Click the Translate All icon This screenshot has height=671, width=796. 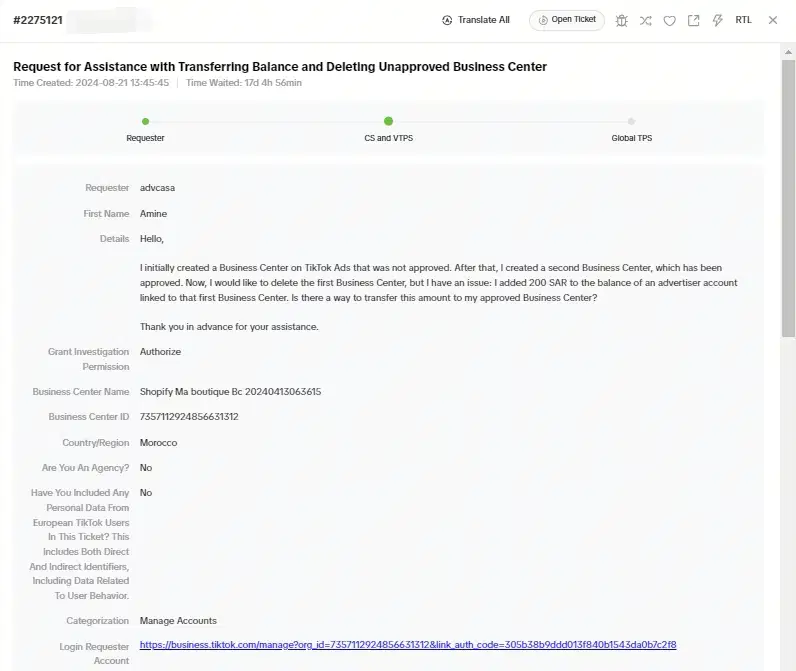tap(447, 20)
